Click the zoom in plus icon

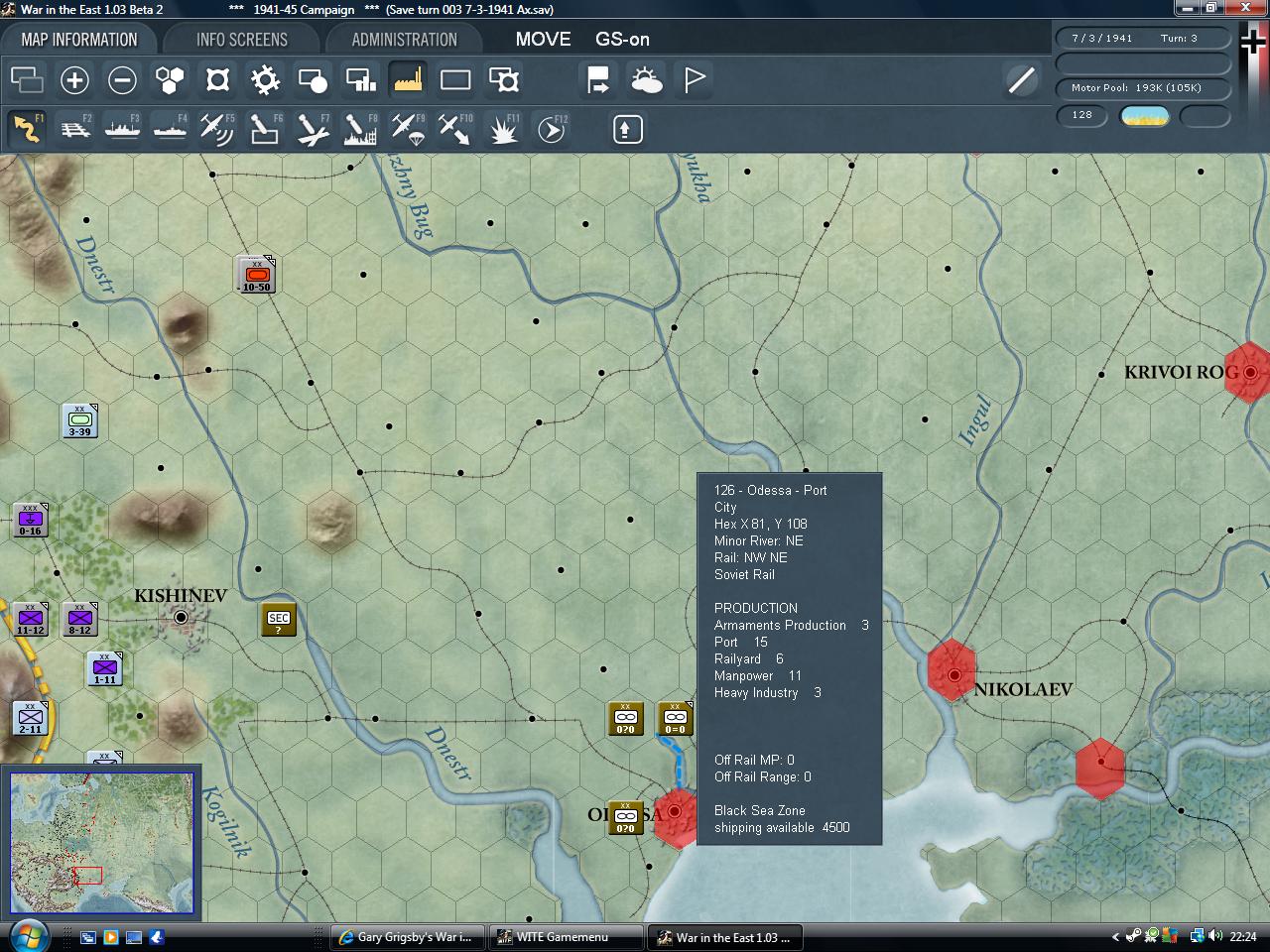(74, 80)
